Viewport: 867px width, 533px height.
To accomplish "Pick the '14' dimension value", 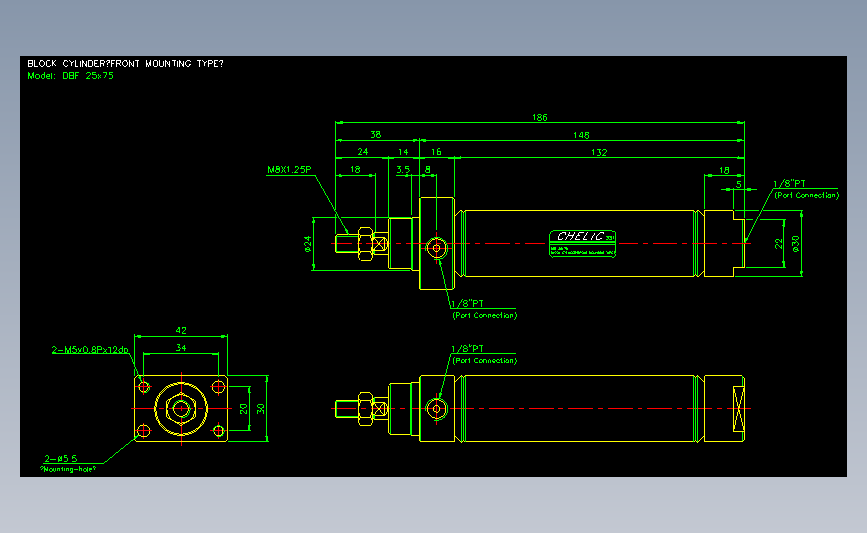I will click(x=403, y=151).
